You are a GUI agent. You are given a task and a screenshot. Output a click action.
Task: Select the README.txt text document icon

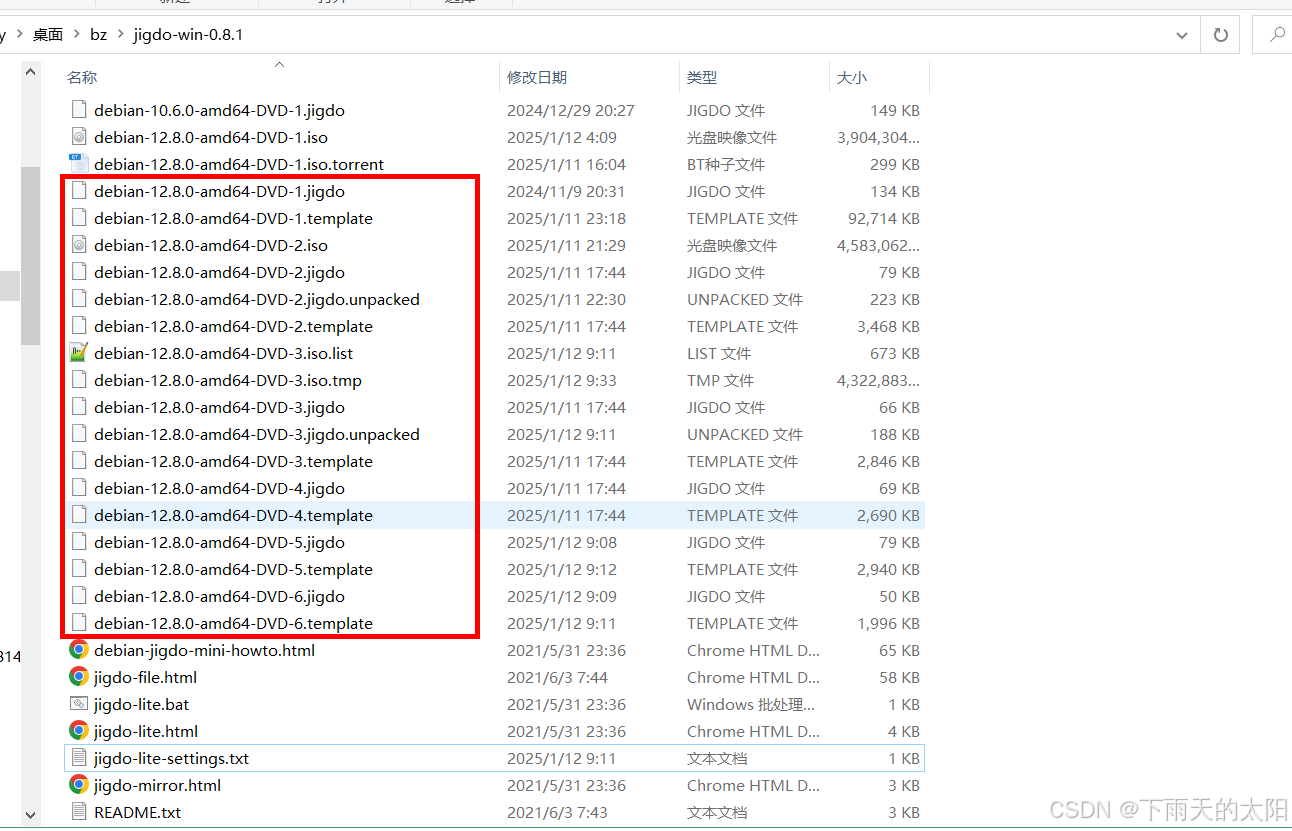tap(79, 812)
